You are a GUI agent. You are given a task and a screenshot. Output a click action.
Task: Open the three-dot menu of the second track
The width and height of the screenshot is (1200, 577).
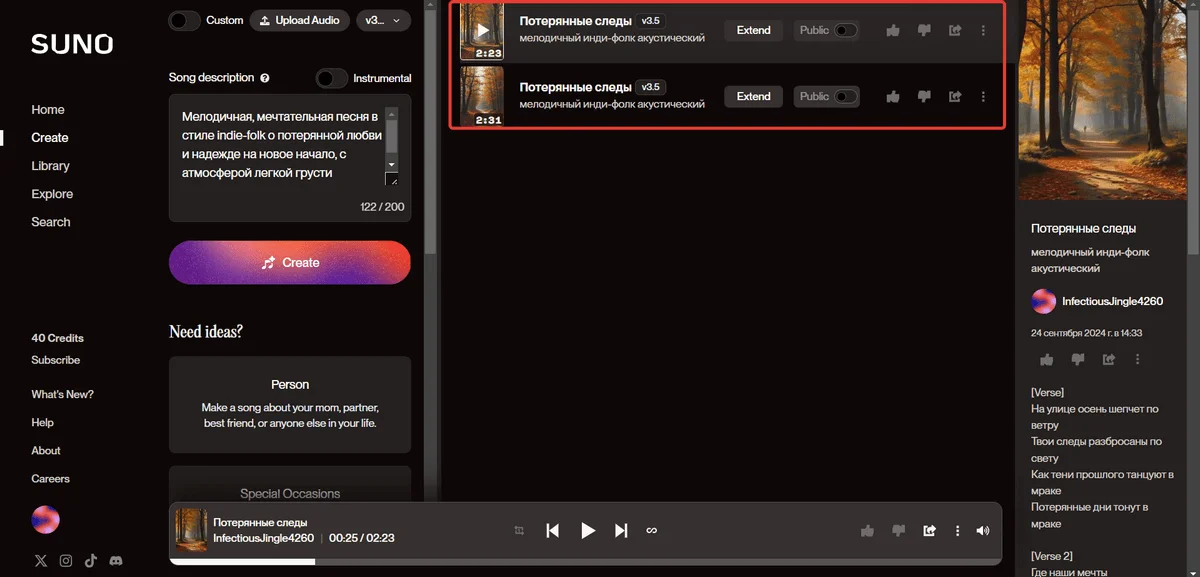pyautogui.click(x=983, y=97)
